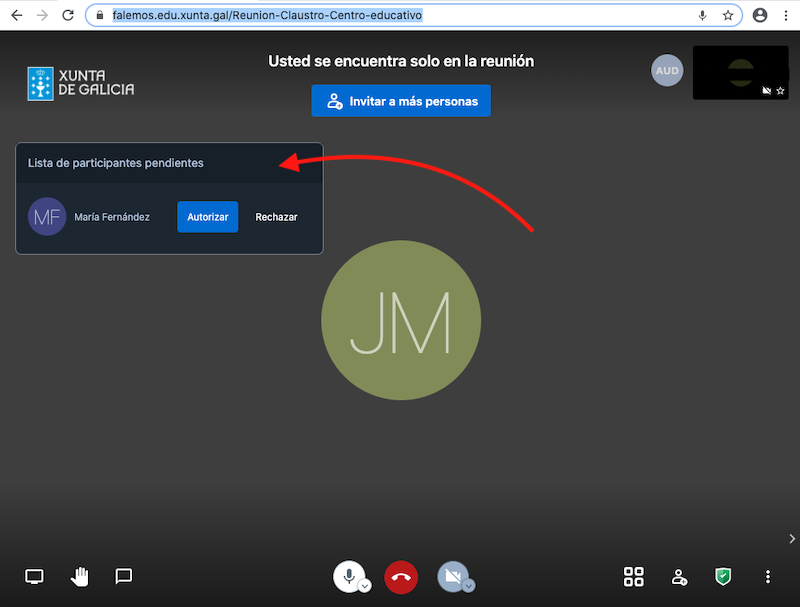Open more actions three-dot menu
Screen dimensions: 800x607
click(x=768, y=576)
